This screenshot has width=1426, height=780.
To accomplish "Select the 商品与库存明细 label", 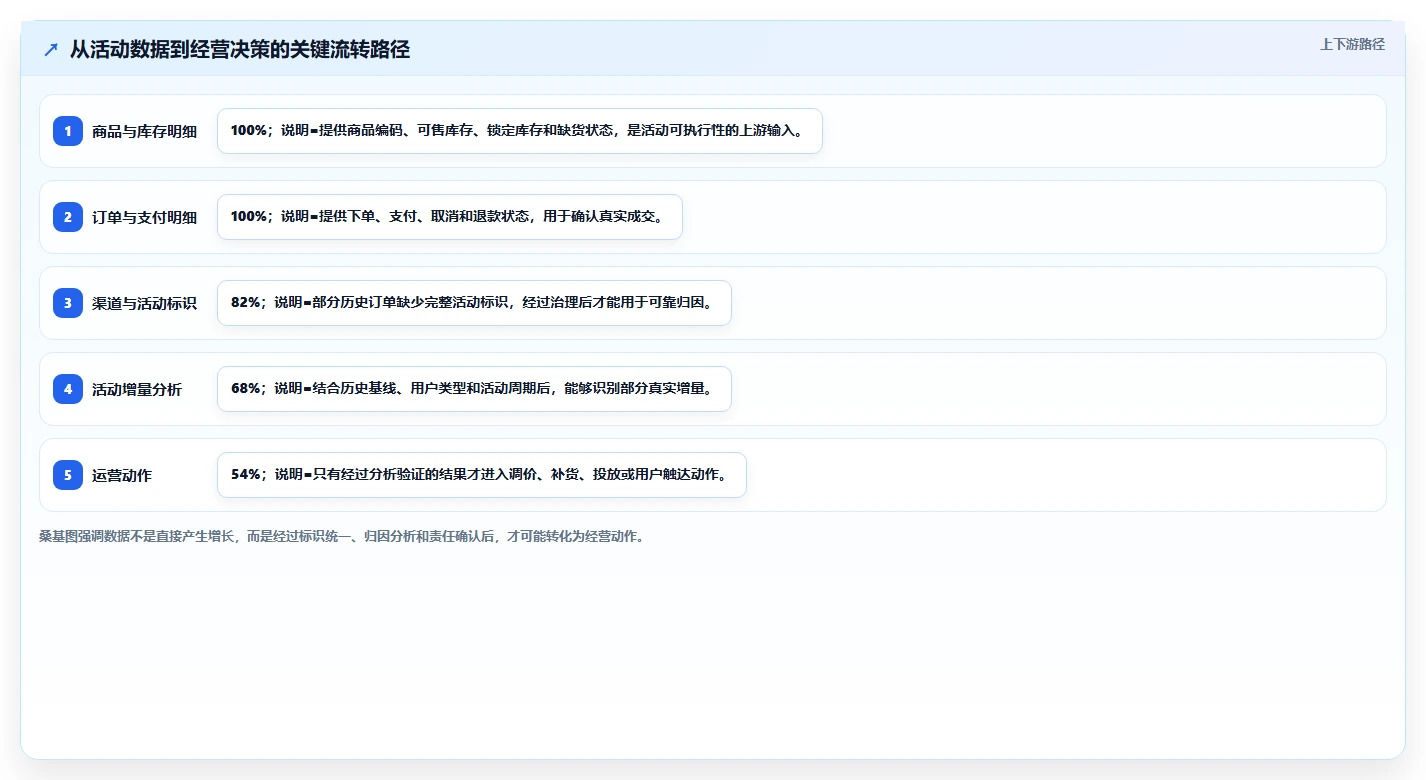I will (145, 131).
